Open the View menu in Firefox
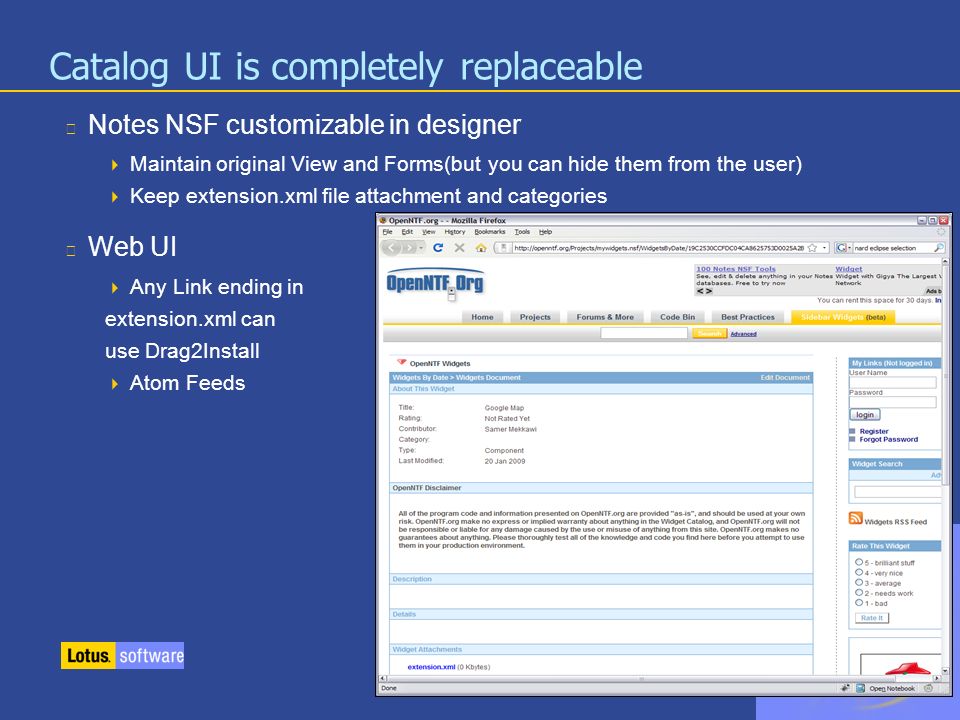Image resolution: width=960 pixels, height=720 pixels. [x=429, y=232]
